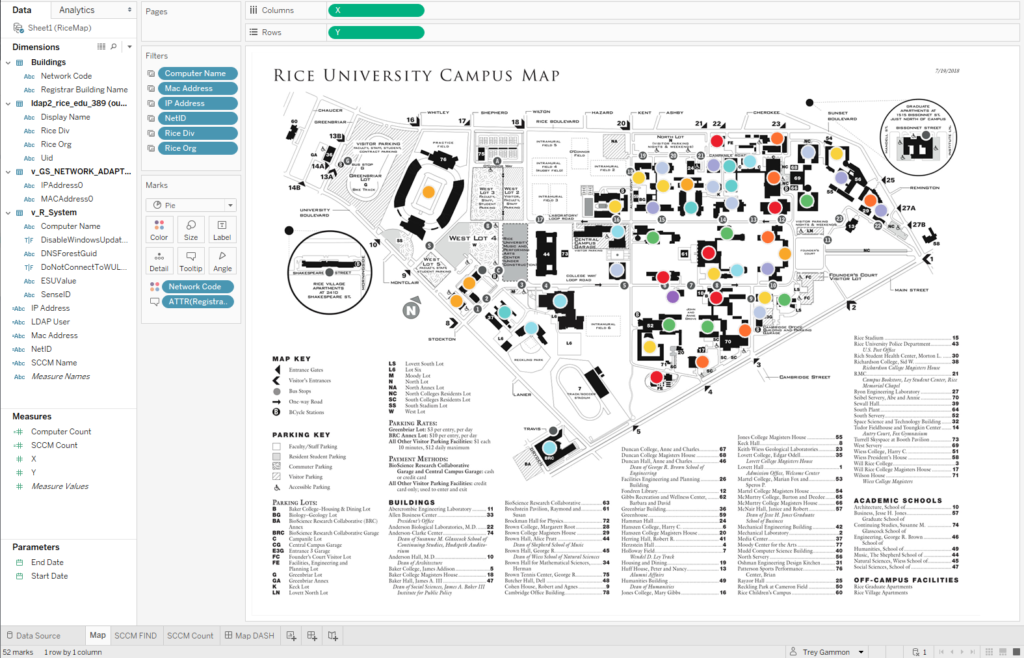Click the New Dashboard icon
The image size is (1024, 658).
pos(312,636)
